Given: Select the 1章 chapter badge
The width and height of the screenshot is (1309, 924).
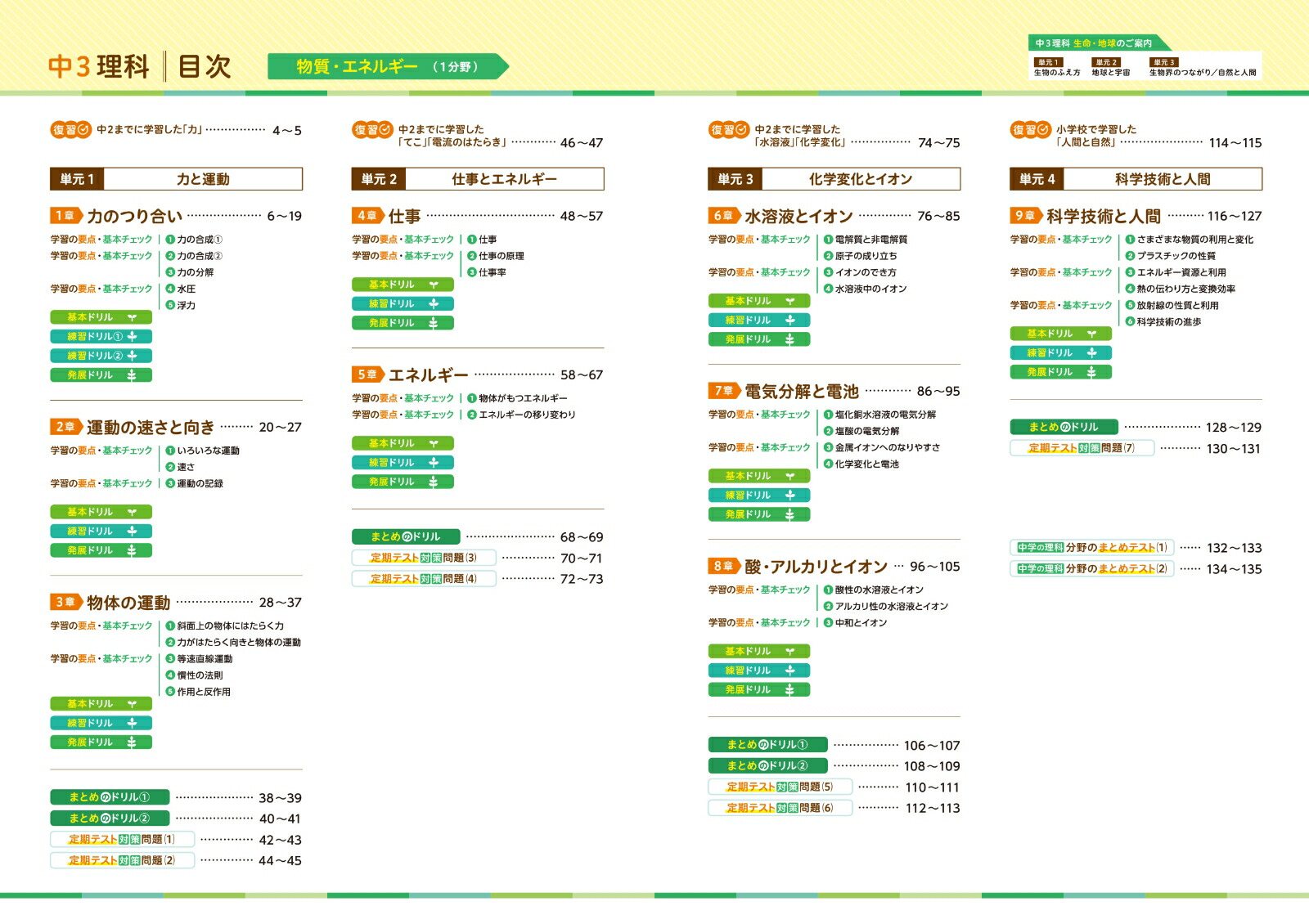Looking at the screenshot, I should tap(66, 216).
